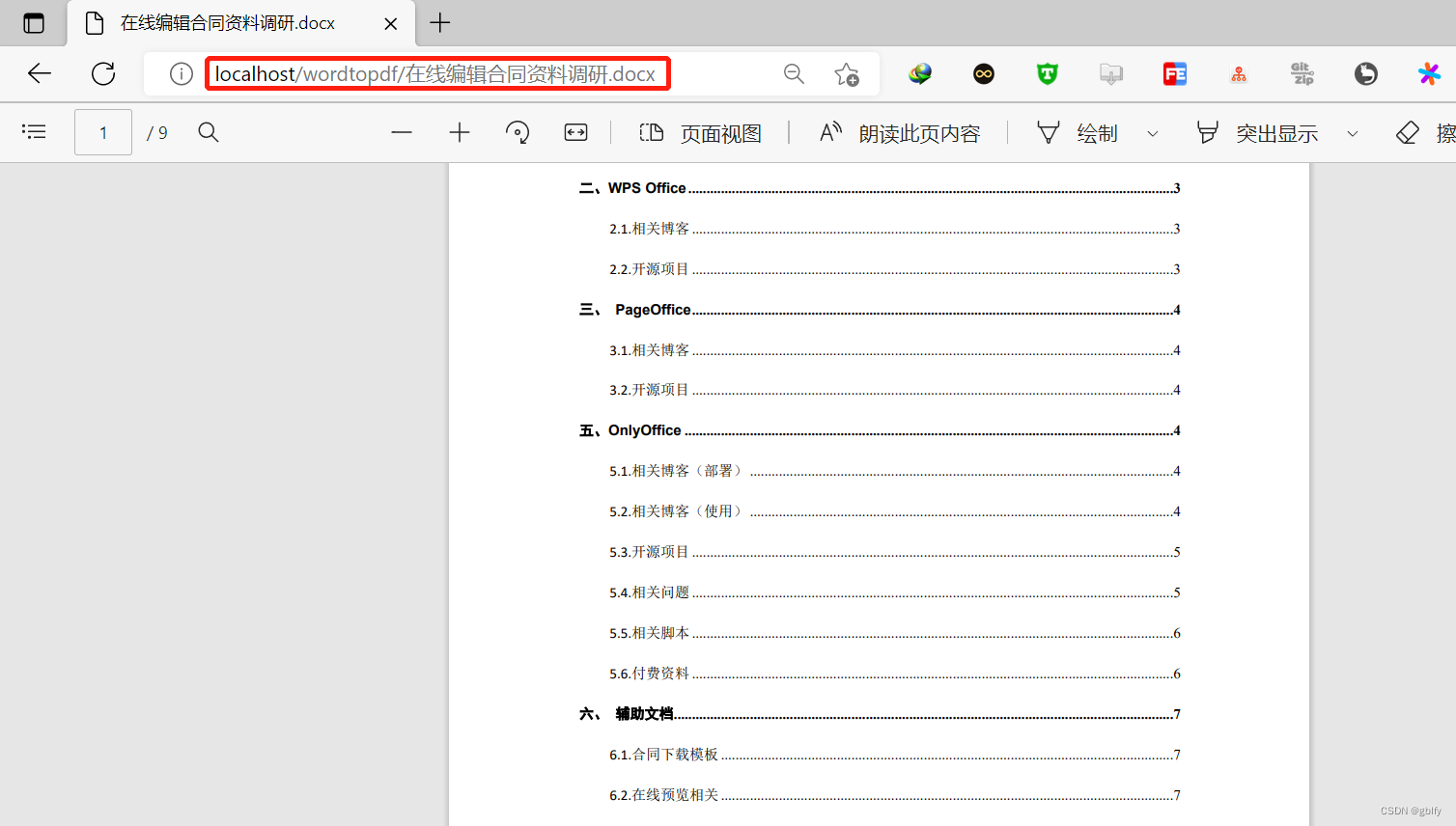Jump to 2.1.相关博客 contents entry
Screen dimensions: 1456x826
click(895, 229)
